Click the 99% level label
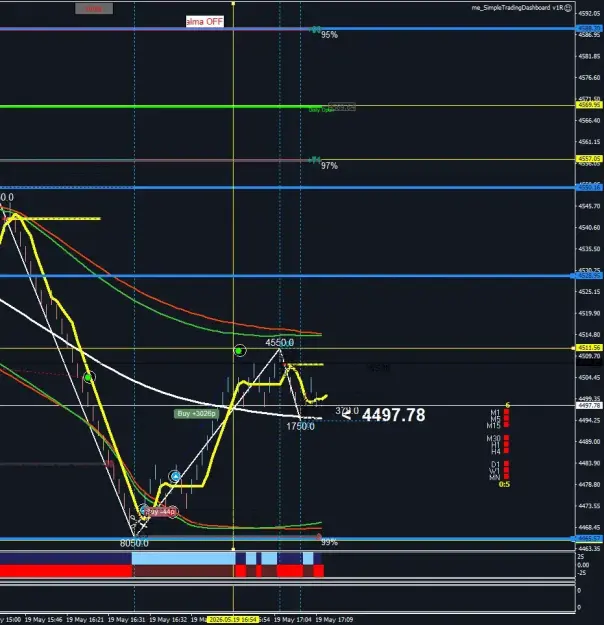 point(329,542)
